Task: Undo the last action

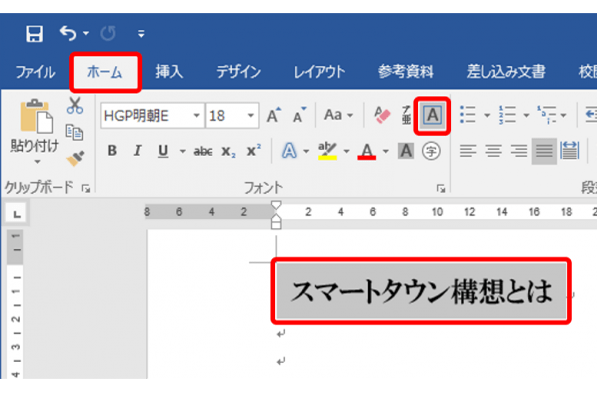Action: (x=68, y=33)
